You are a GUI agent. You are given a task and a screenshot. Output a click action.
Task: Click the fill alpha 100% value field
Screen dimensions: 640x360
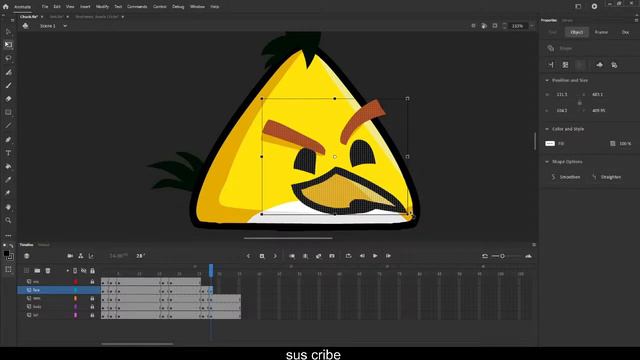pos(624,144)
